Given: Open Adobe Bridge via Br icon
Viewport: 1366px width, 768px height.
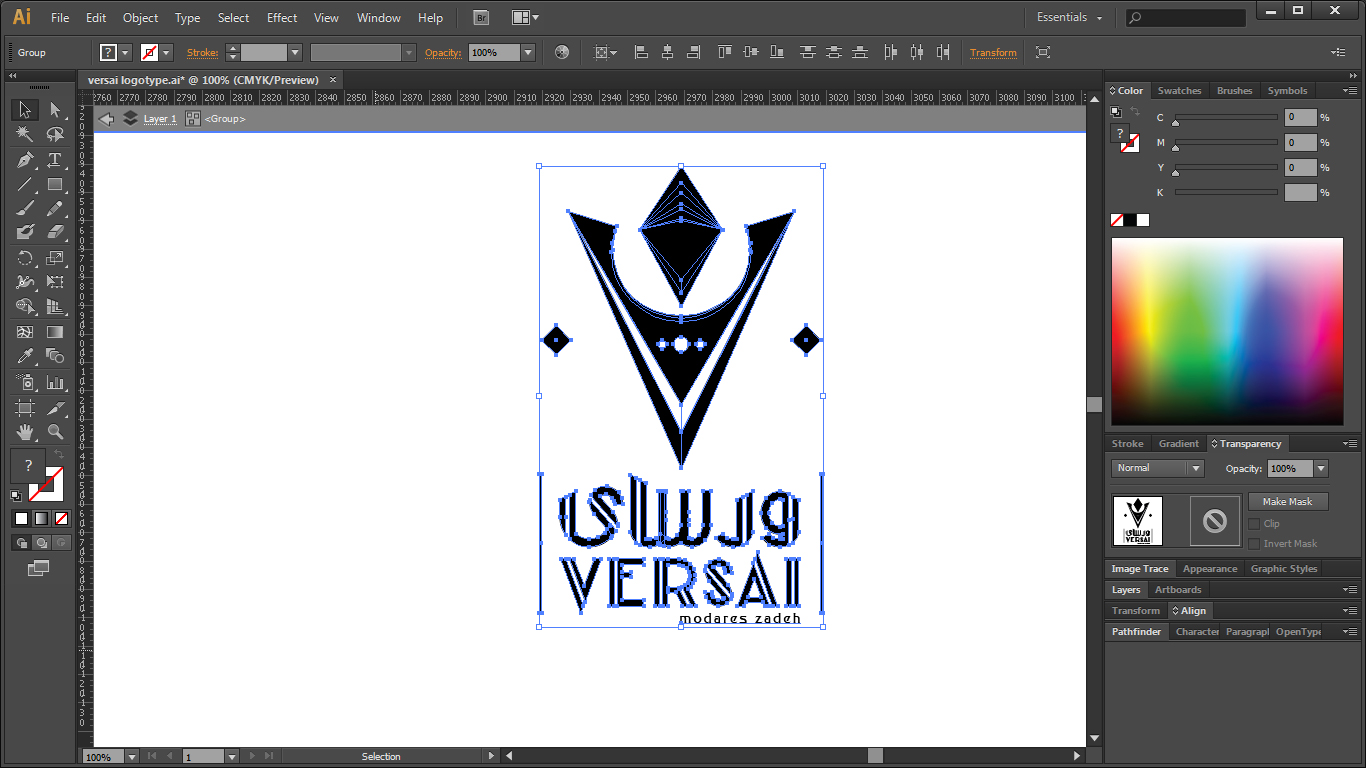Looking at the screenshot, I should pos(481,17).
